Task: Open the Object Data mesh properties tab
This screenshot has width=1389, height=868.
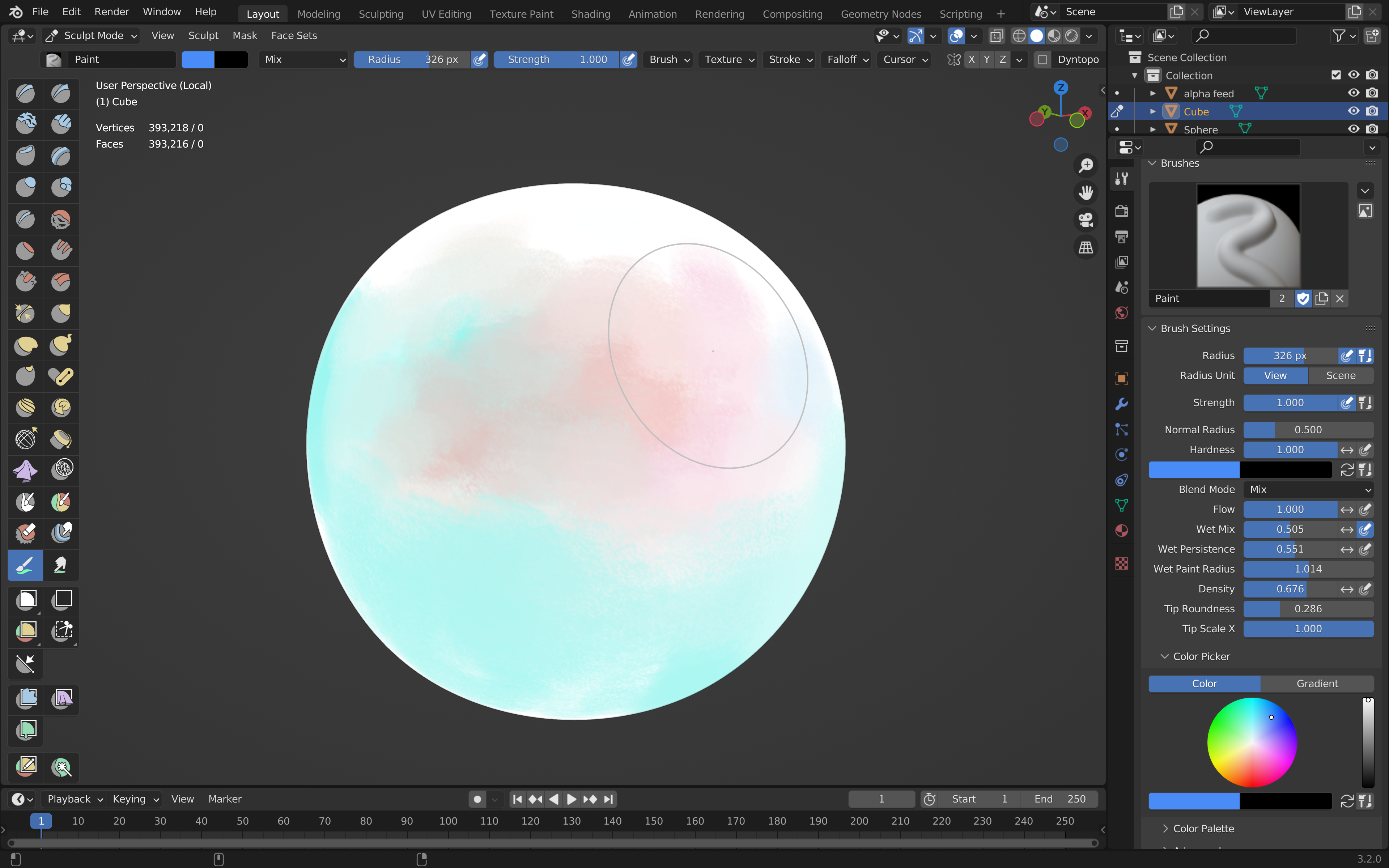Action: (1122, 505)
